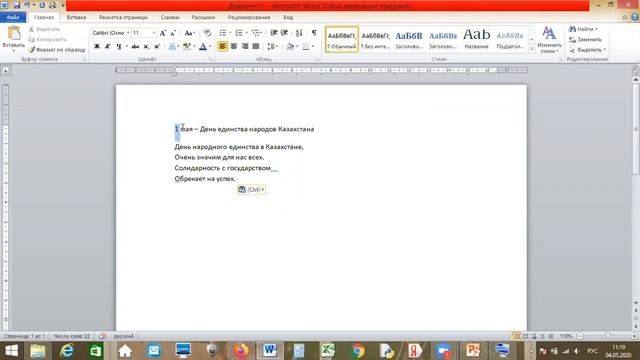Toggle show paragraph marks ¶

tap(314, 33)
